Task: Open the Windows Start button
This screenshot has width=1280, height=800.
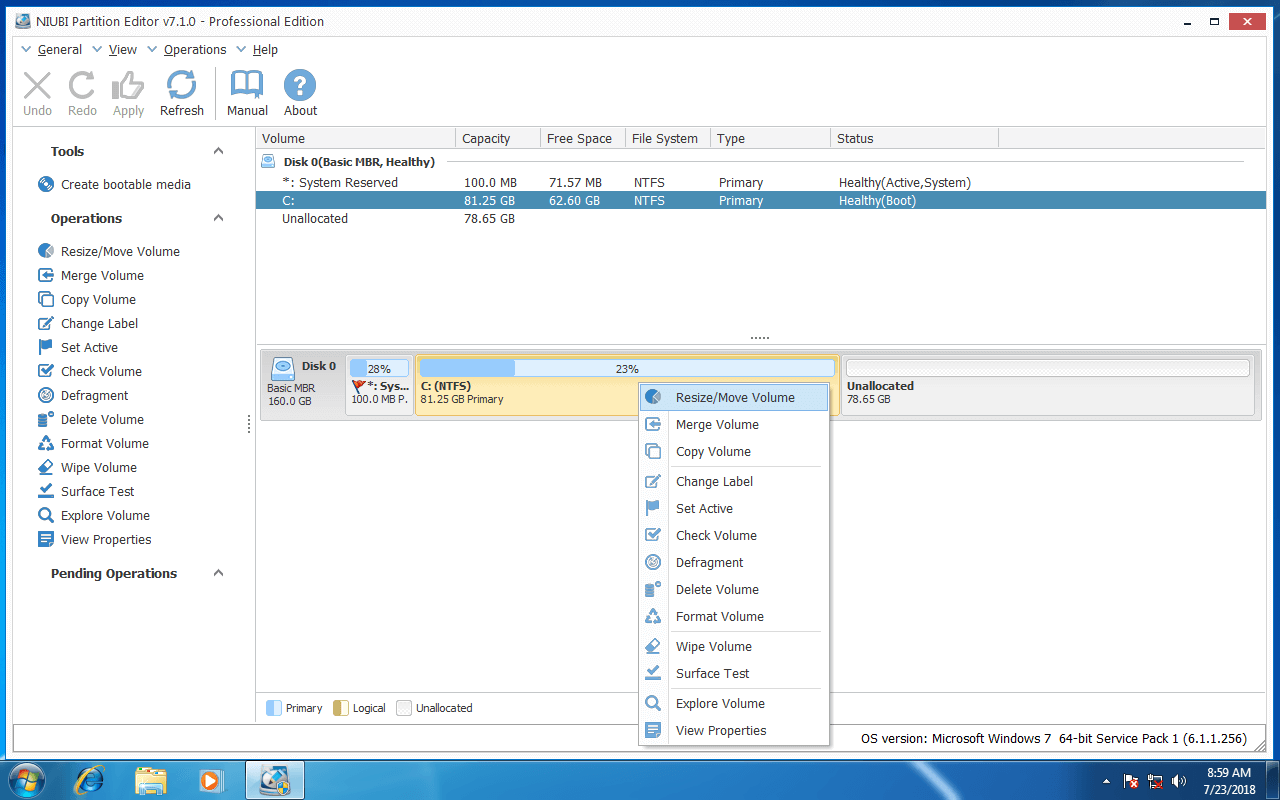Action: [x=27, y=780]
